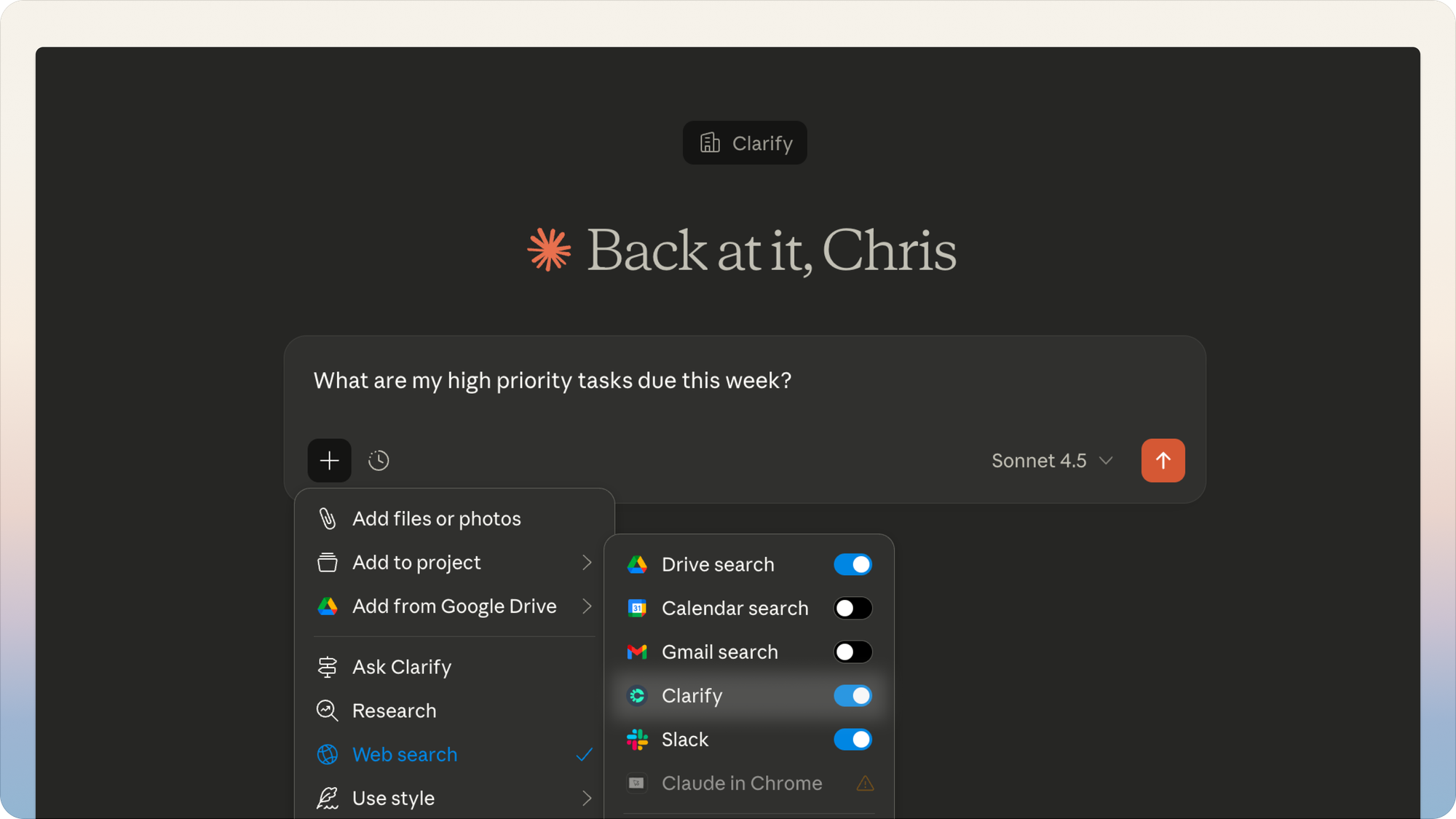Choose Ask Clarify menu entry
The height and width of the screenshot is (819, 1456).
tap(401, 667)
